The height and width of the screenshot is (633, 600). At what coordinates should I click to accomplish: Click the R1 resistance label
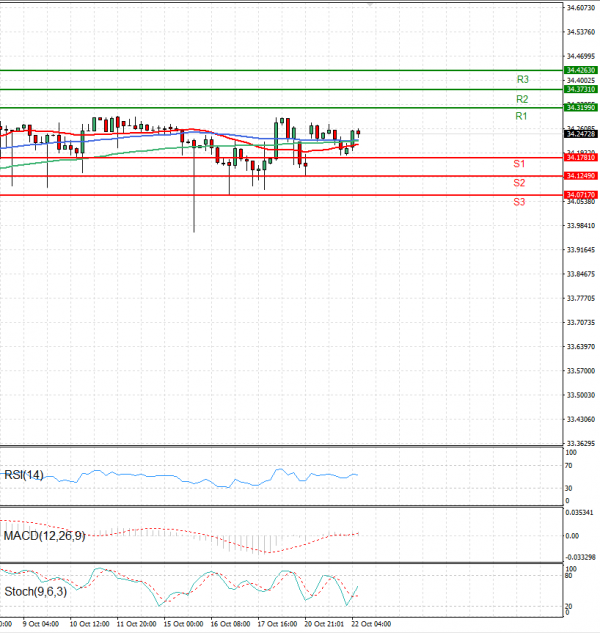pos(521,116)
